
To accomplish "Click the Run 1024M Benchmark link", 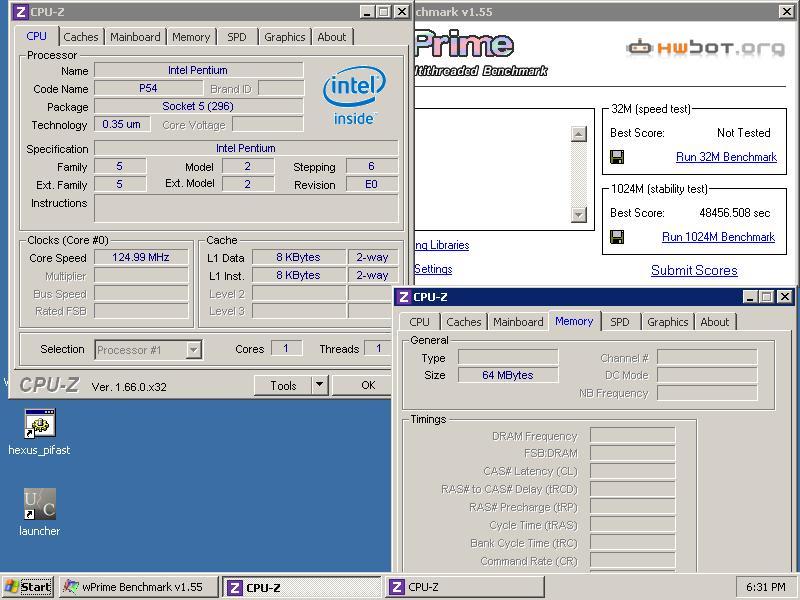I will coord(718,237).
